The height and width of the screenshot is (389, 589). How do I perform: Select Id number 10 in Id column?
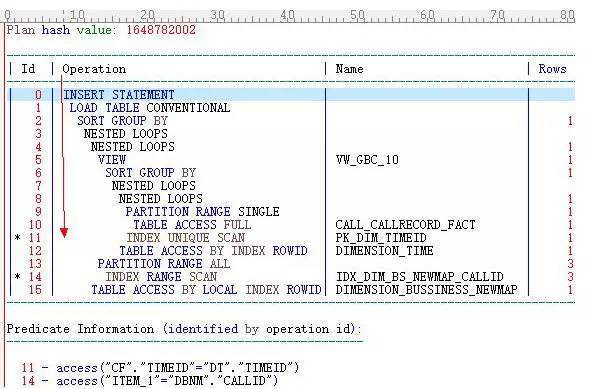(35, 225)
